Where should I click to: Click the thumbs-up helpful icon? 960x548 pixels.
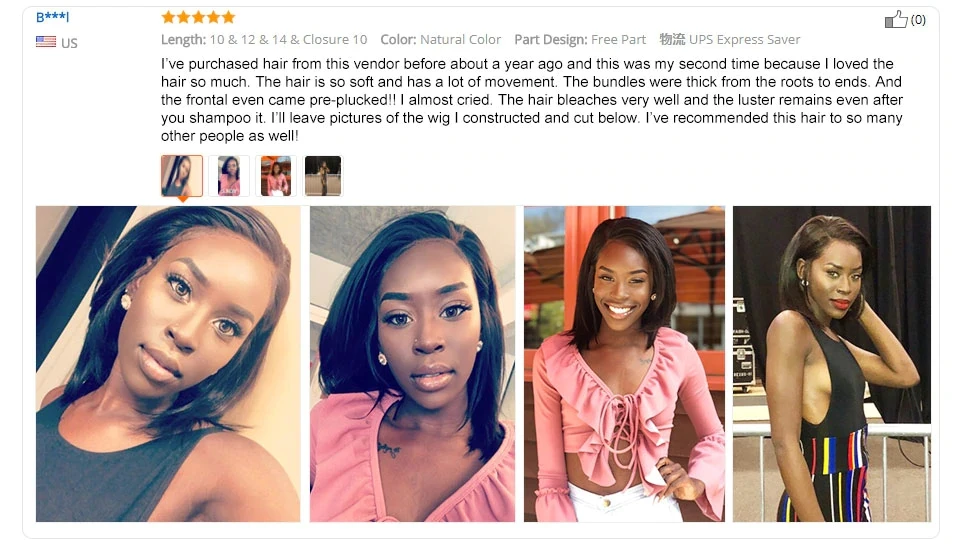coord(896,19)
